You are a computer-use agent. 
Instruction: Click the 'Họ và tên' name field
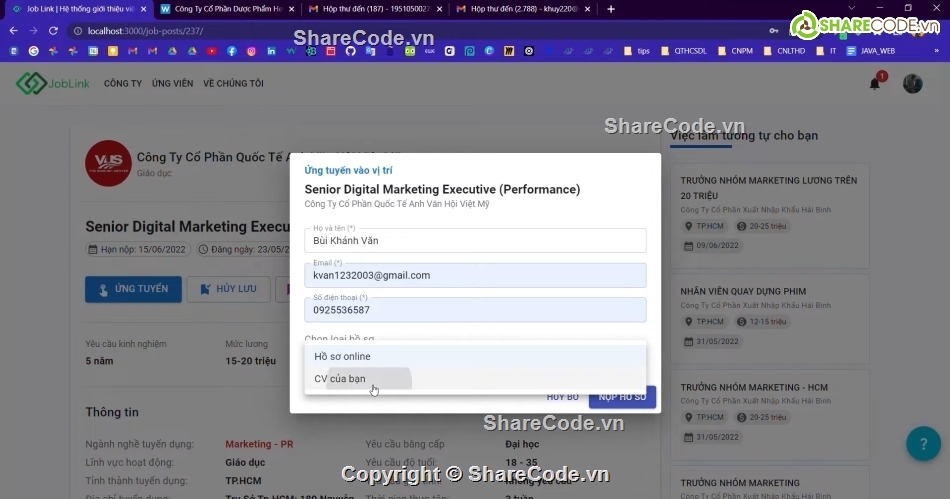475,241
